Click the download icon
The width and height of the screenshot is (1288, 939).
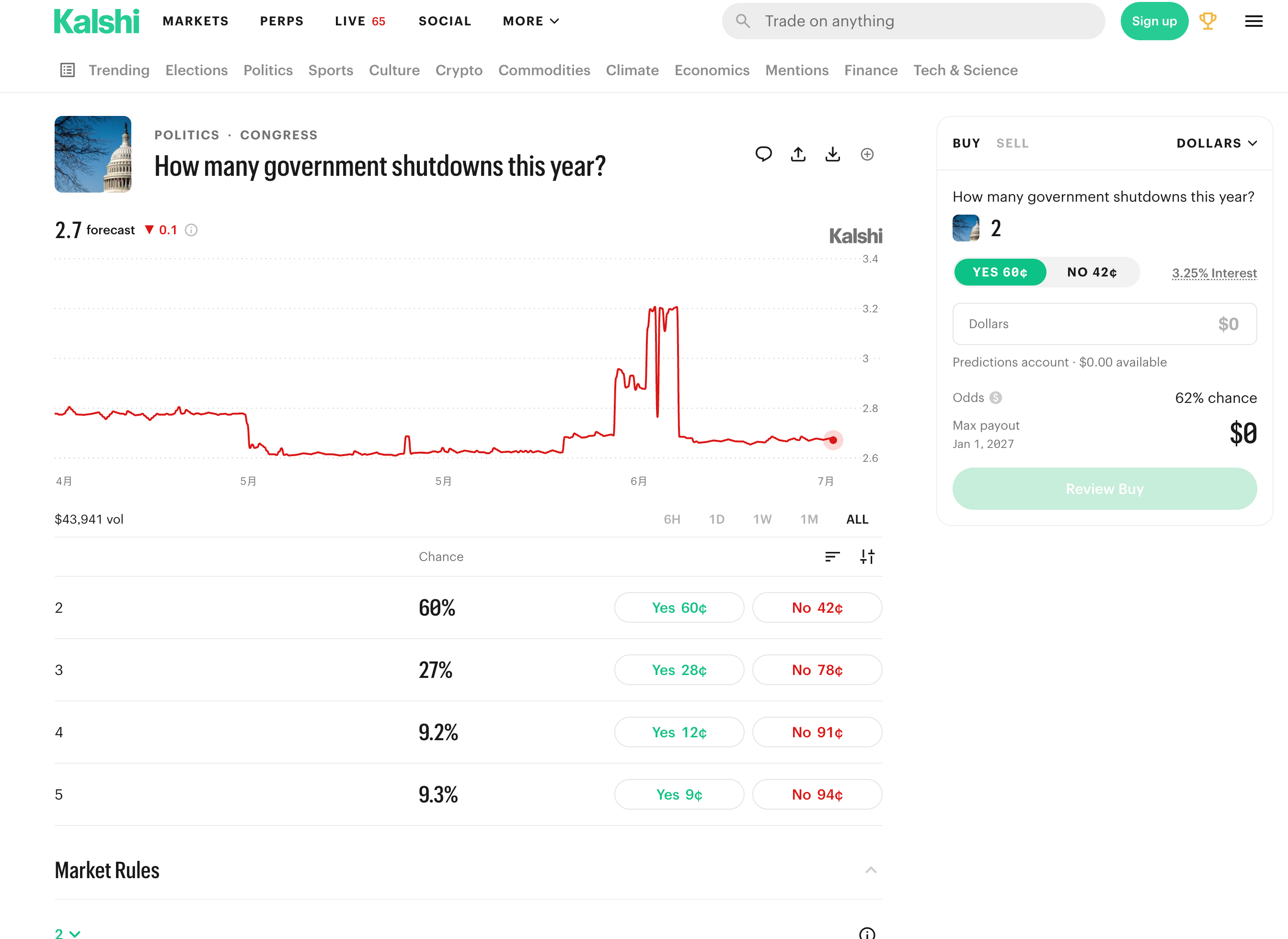click(x=833, y=154)
